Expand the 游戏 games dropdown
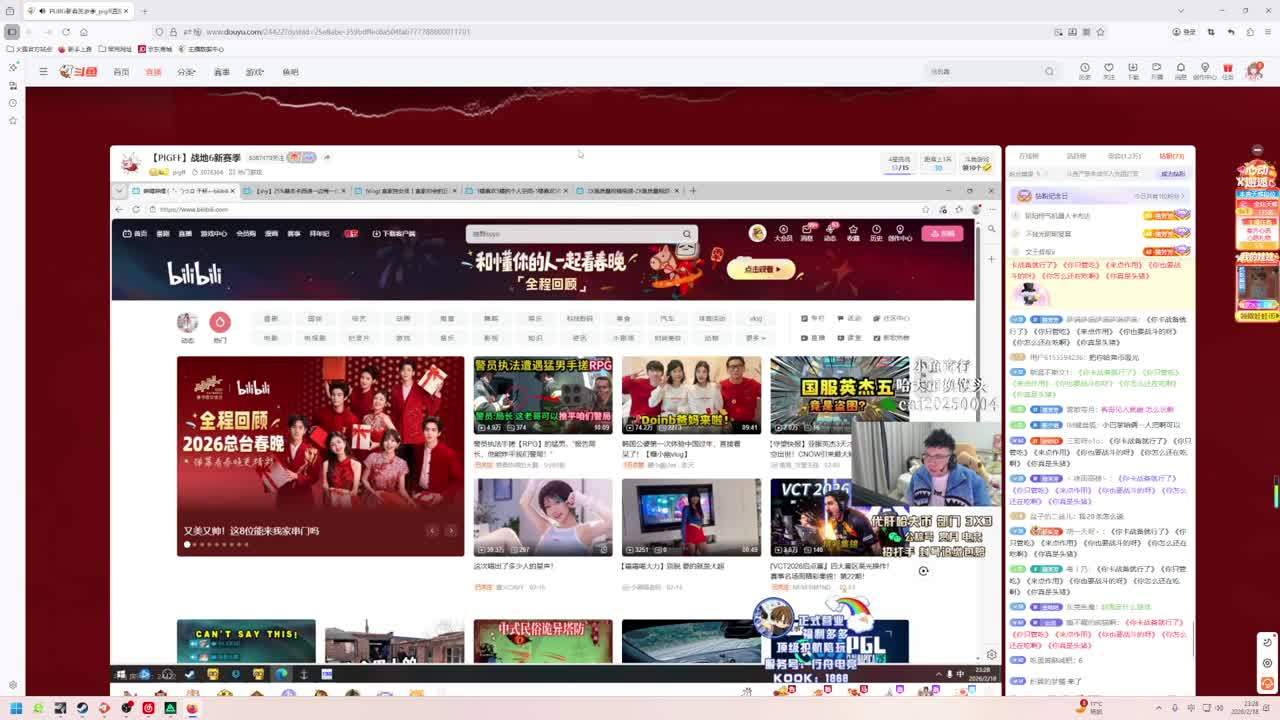This screenshot has height=720, width=1280. click(x=255, y=72)
